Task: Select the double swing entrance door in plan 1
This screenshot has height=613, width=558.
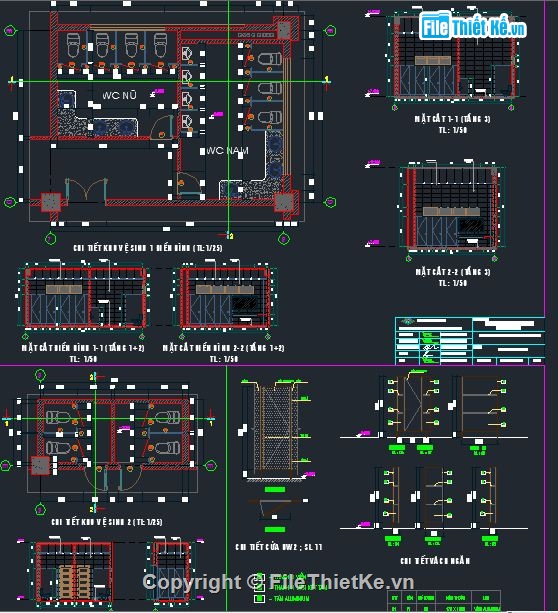Action: coord(86,190)
